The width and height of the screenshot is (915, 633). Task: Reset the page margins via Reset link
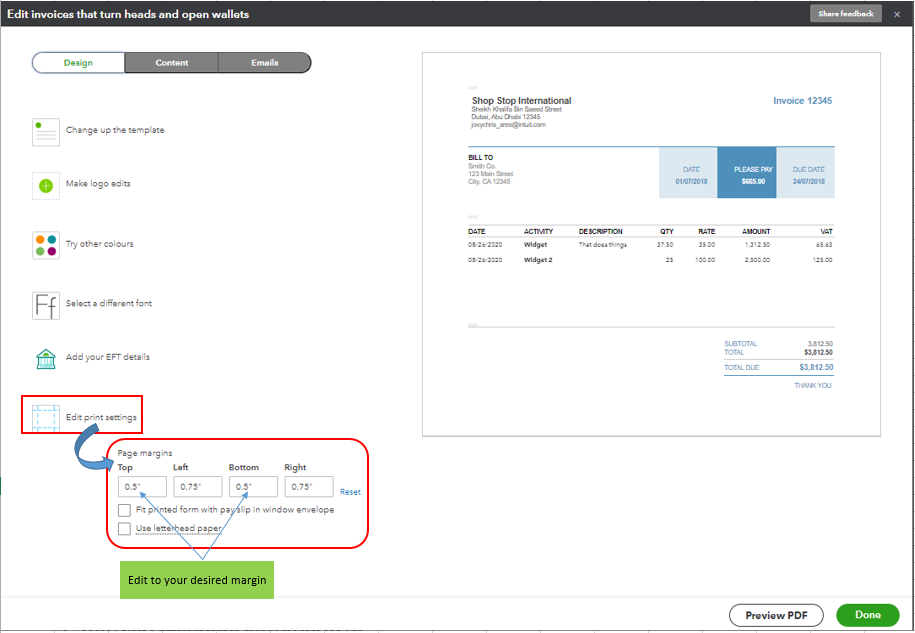point(350,492)
